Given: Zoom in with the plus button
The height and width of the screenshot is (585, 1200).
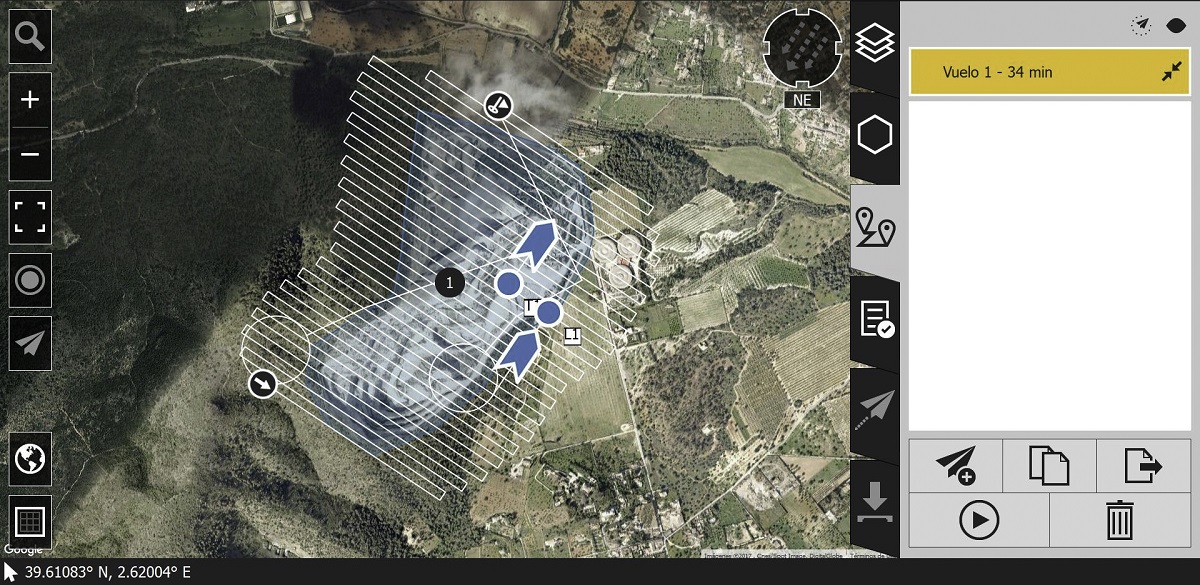Looking at the screenshot, I should click(x=30, y=99).
